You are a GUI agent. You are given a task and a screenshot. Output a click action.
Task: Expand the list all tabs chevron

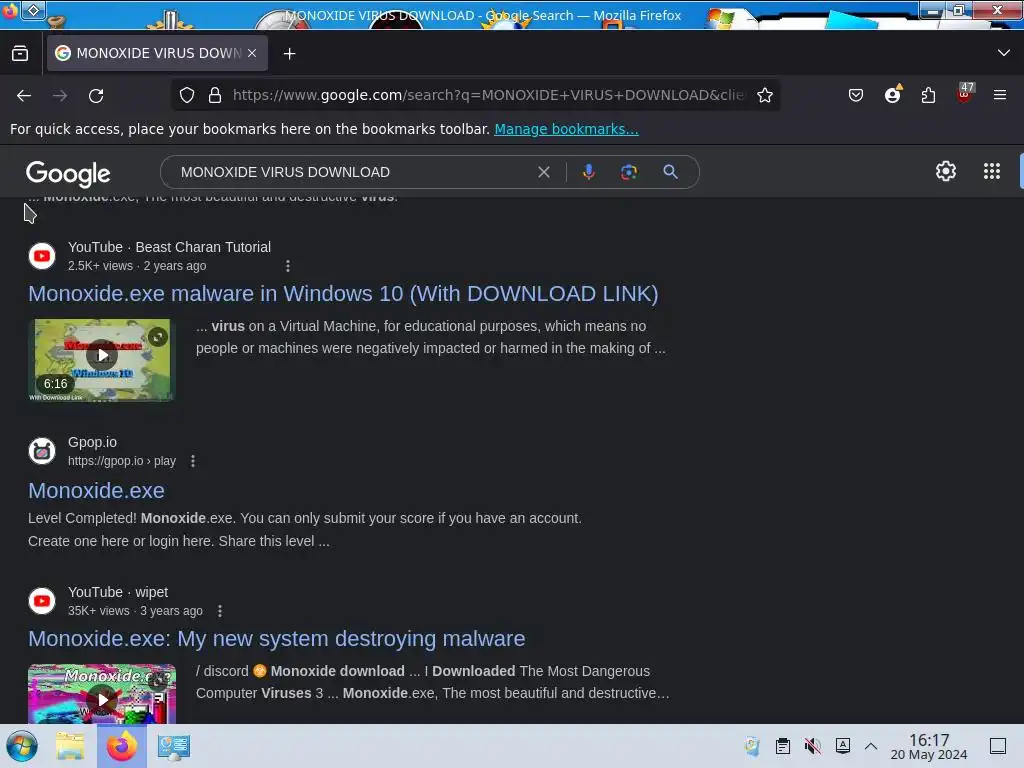coord(1004,53)
